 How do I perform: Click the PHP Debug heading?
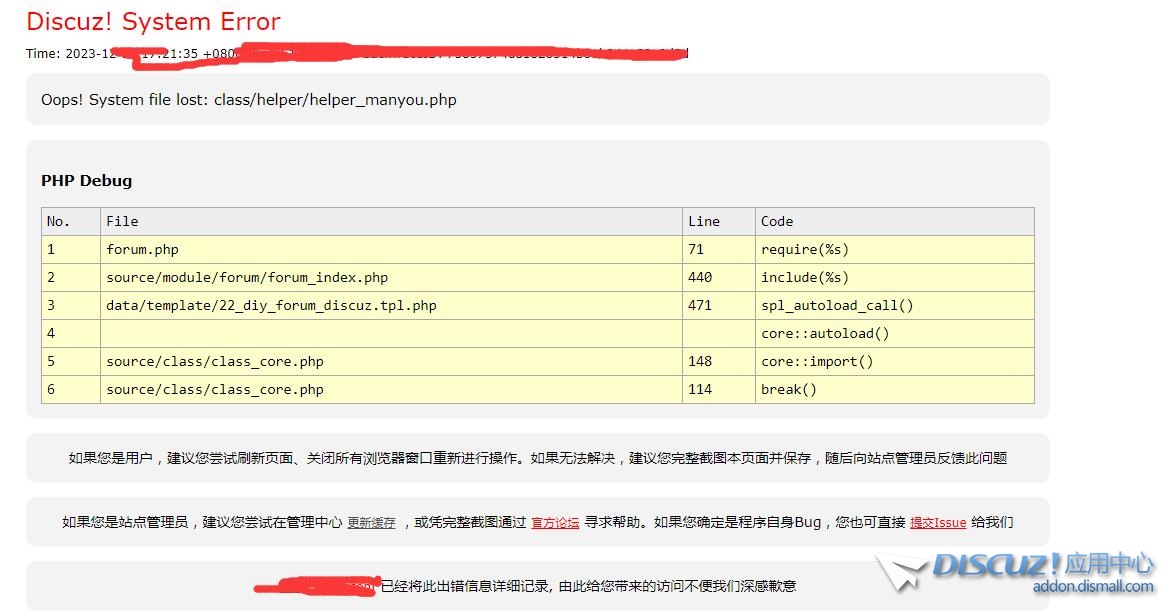[86, 181]
